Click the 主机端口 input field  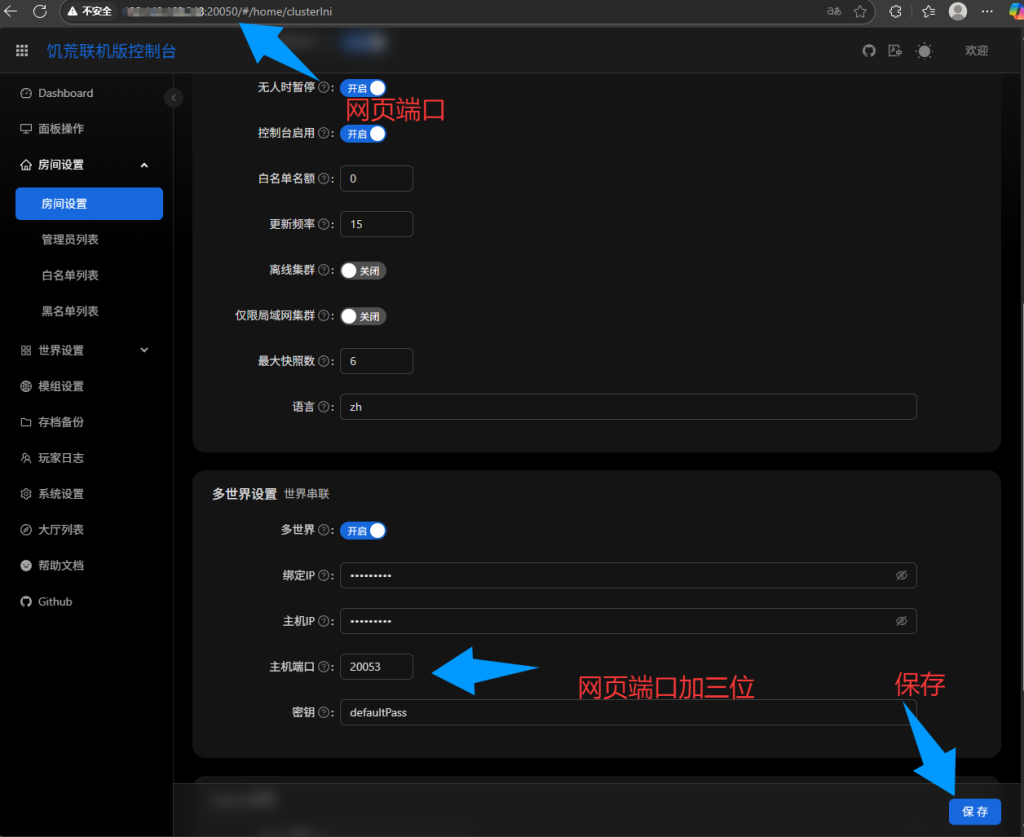tap(376, 667)
